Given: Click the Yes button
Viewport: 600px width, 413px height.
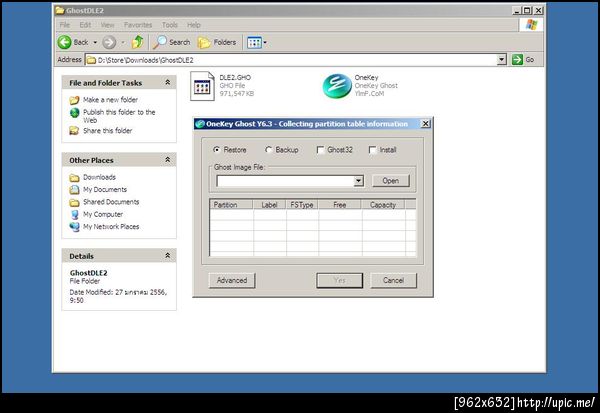Looking at the screenshot, I should click(339, 281).
